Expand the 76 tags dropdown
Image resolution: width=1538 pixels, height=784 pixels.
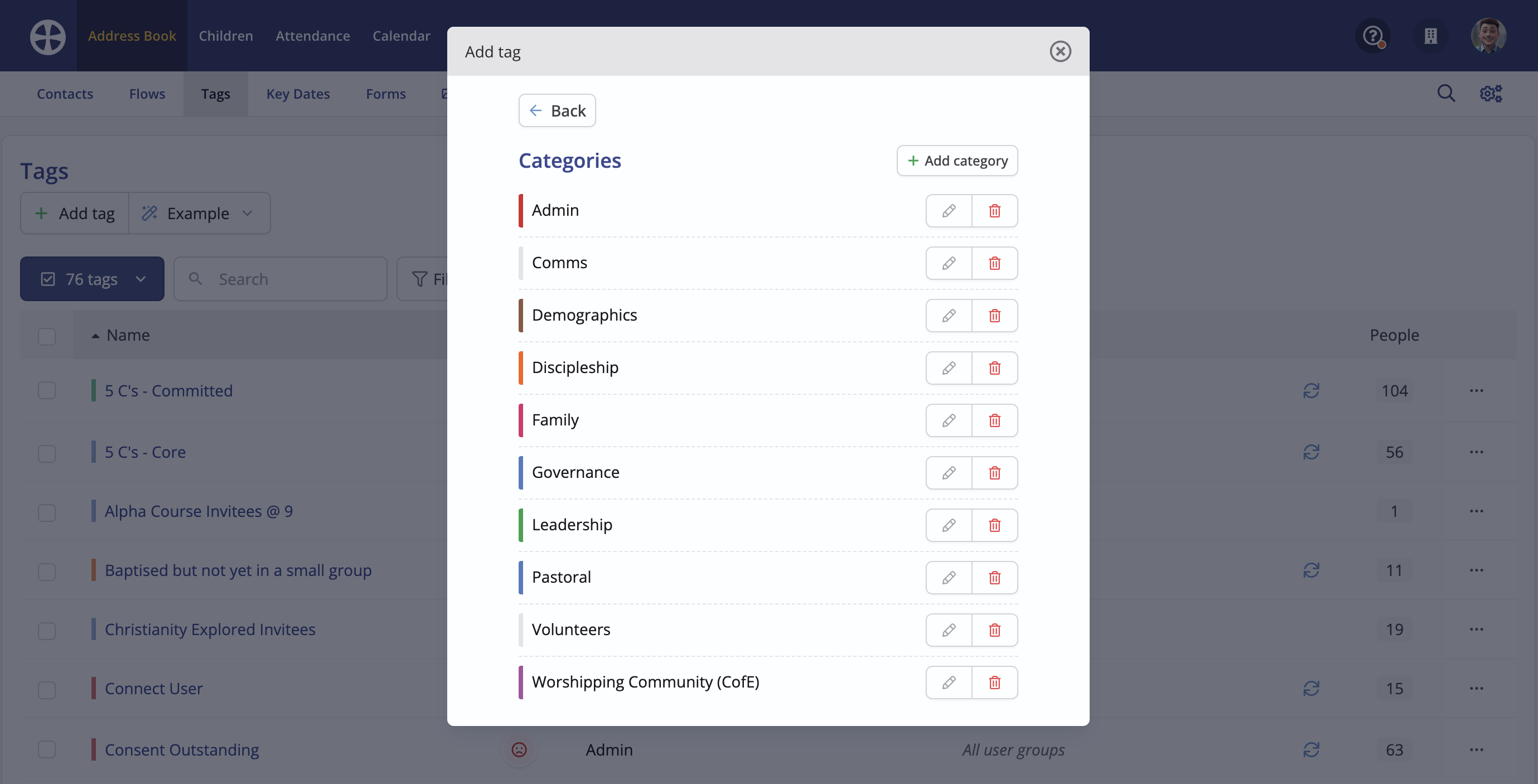[x=92, y=279]
